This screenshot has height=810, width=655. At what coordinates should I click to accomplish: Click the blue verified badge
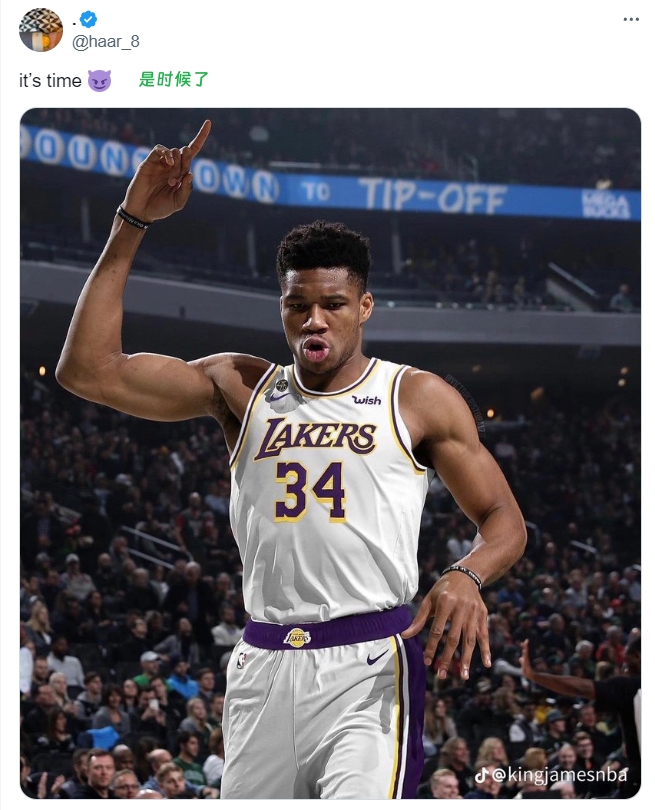pyautogui.click(x=89, y=19)
